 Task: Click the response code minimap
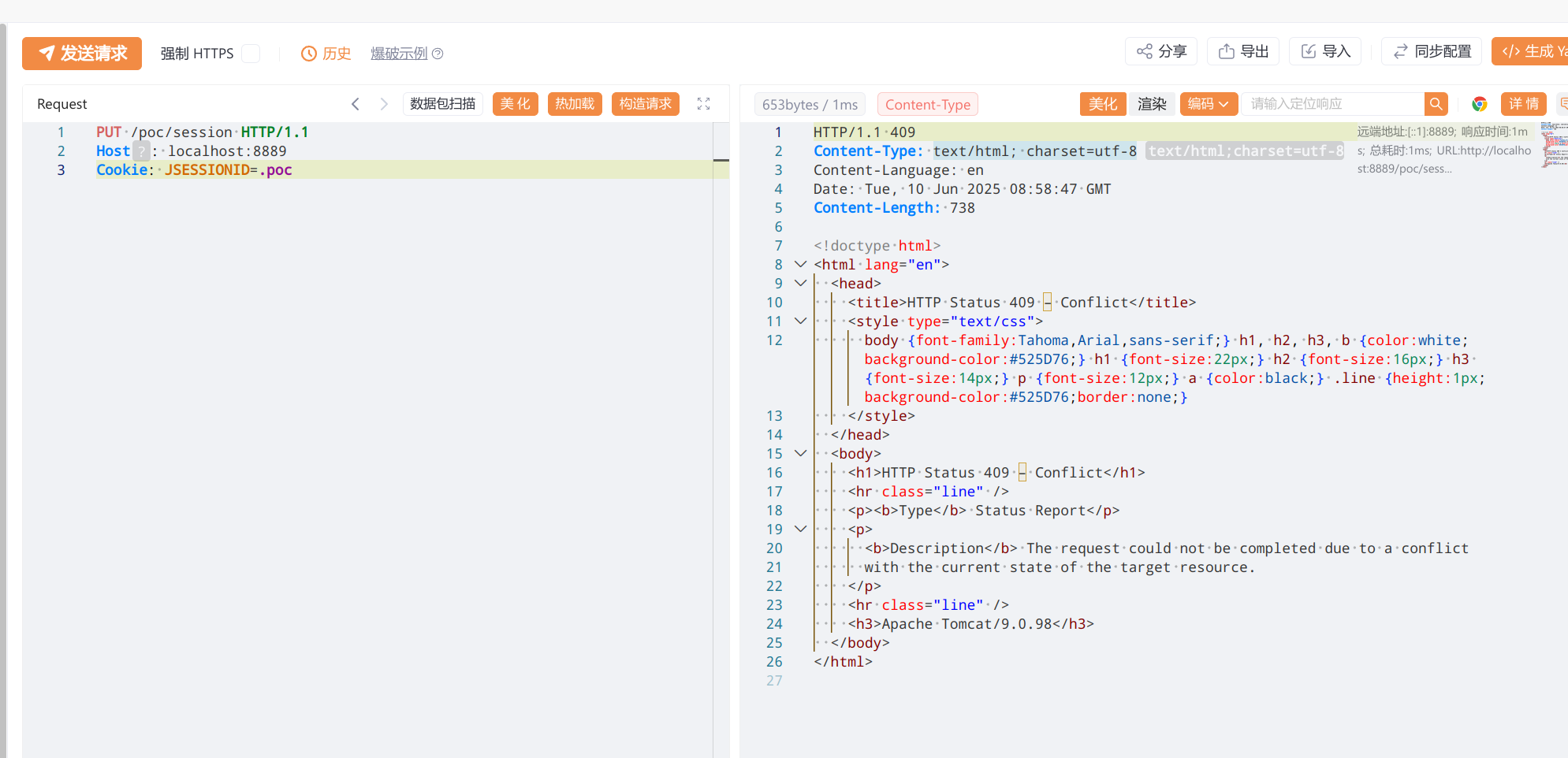[1554, 145]
